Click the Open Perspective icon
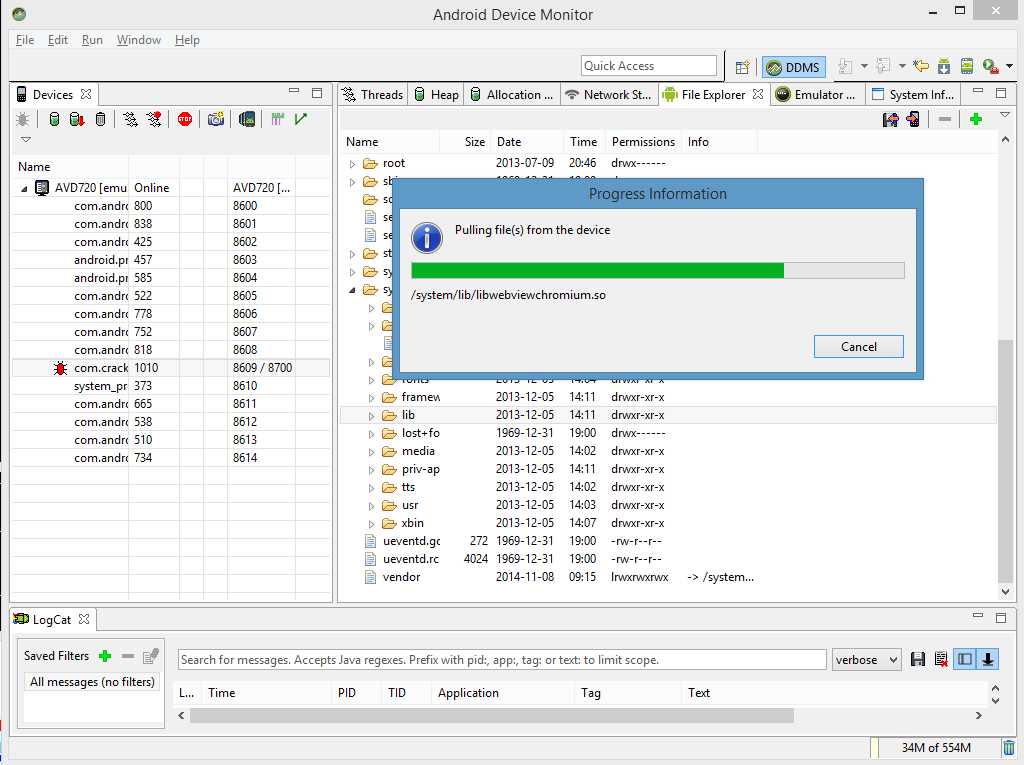Image resolution: width=1024 pixels, height=765 pixels. [742, 67]
